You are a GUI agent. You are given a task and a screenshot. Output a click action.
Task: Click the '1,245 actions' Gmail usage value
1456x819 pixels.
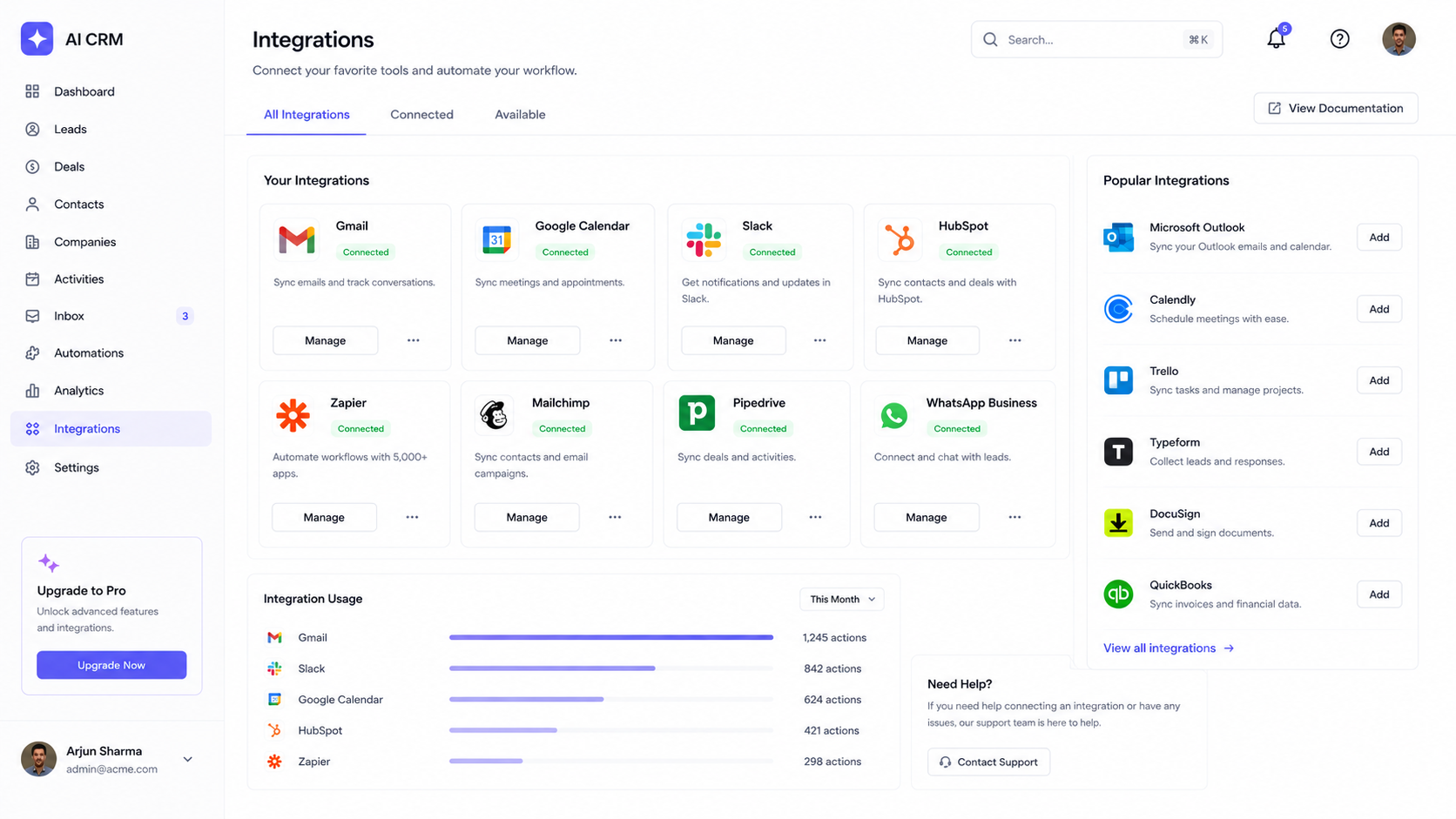pyautogui.click(x=834, y=638)
